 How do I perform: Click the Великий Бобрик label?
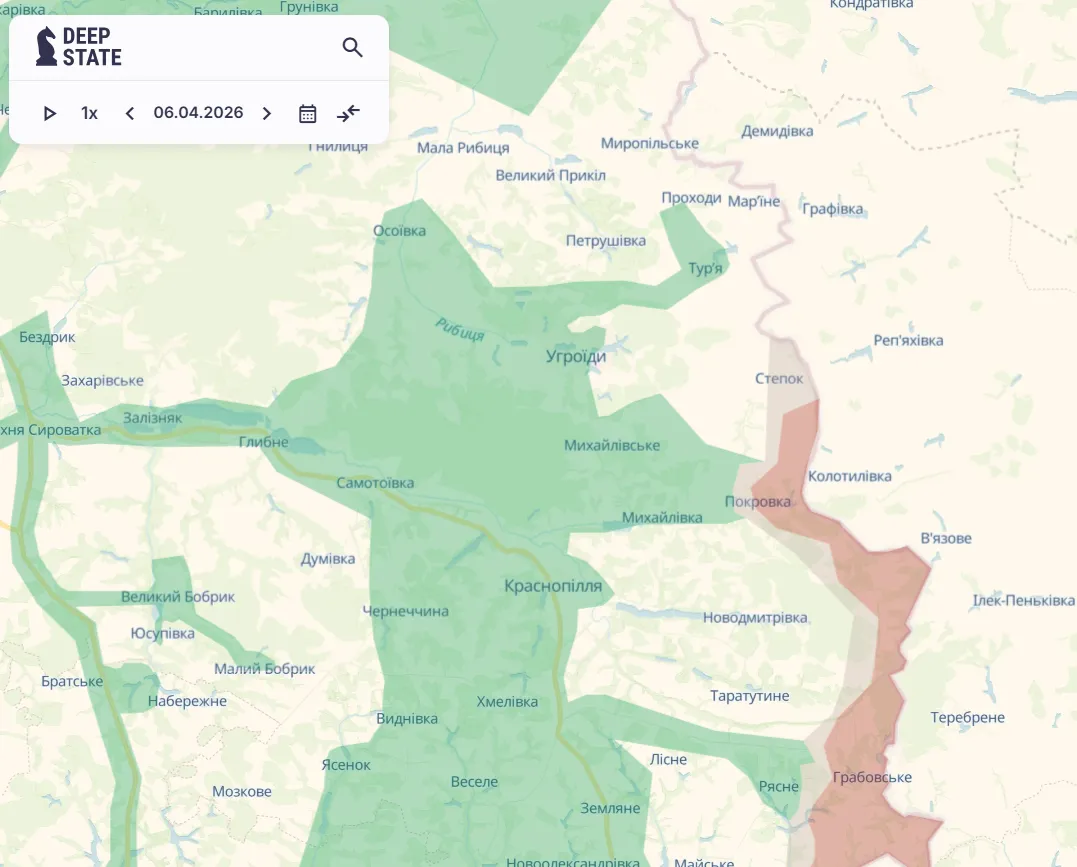pos(178,597)
